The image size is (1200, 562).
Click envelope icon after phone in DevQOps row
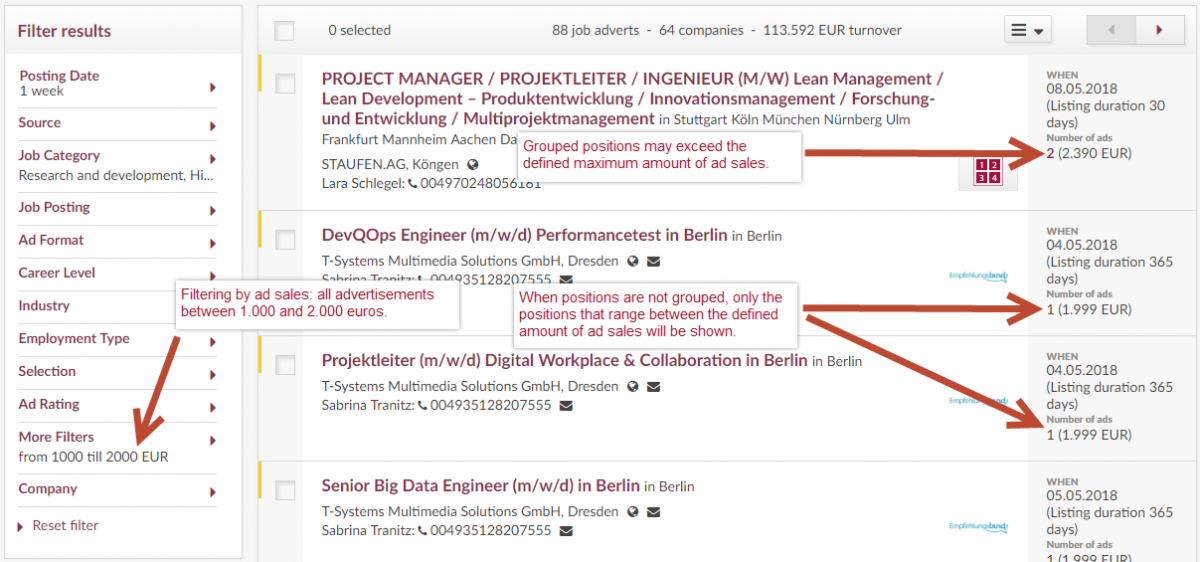tap(566, 280)
